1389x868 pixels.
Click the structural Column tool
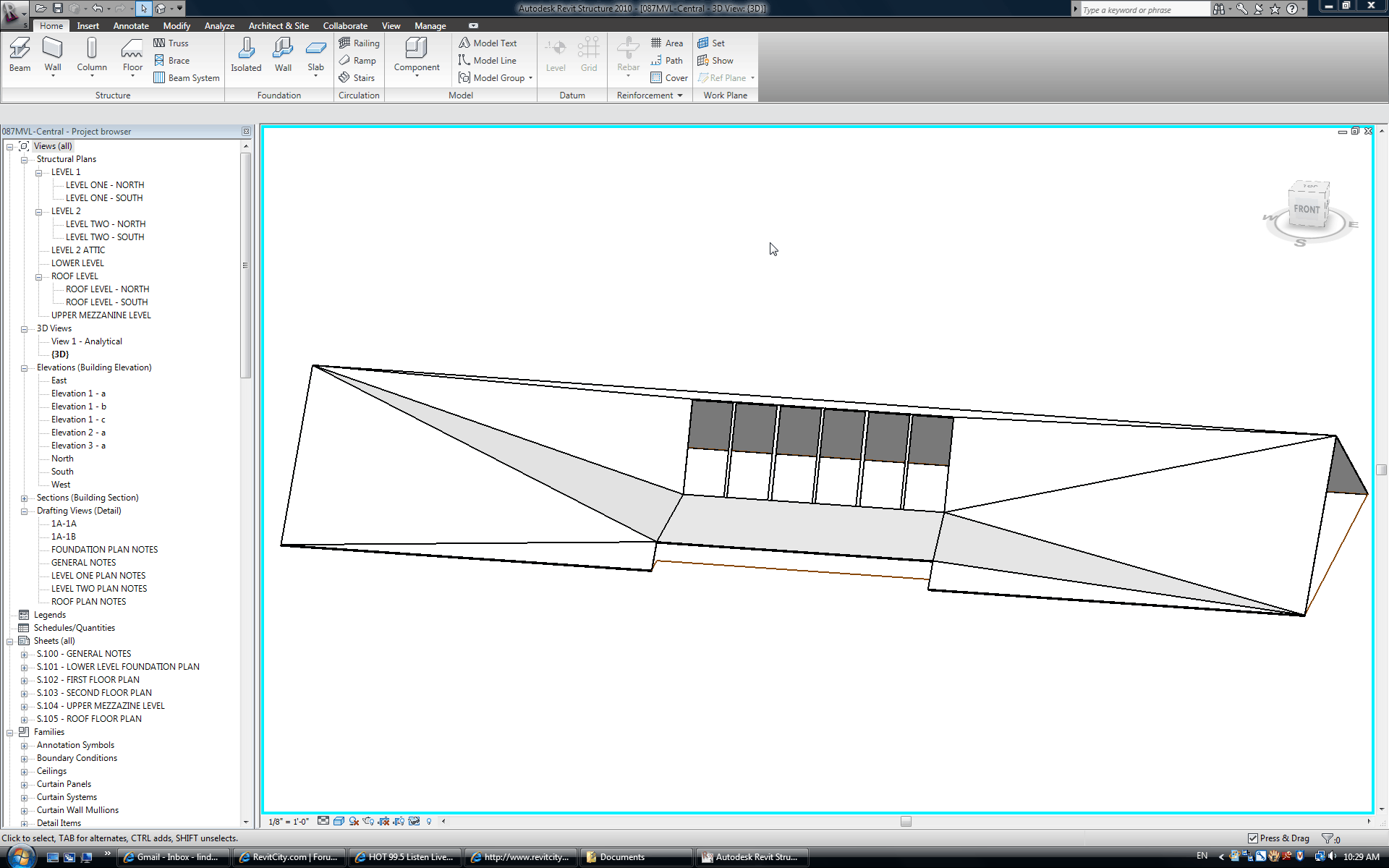pos(92,55)
